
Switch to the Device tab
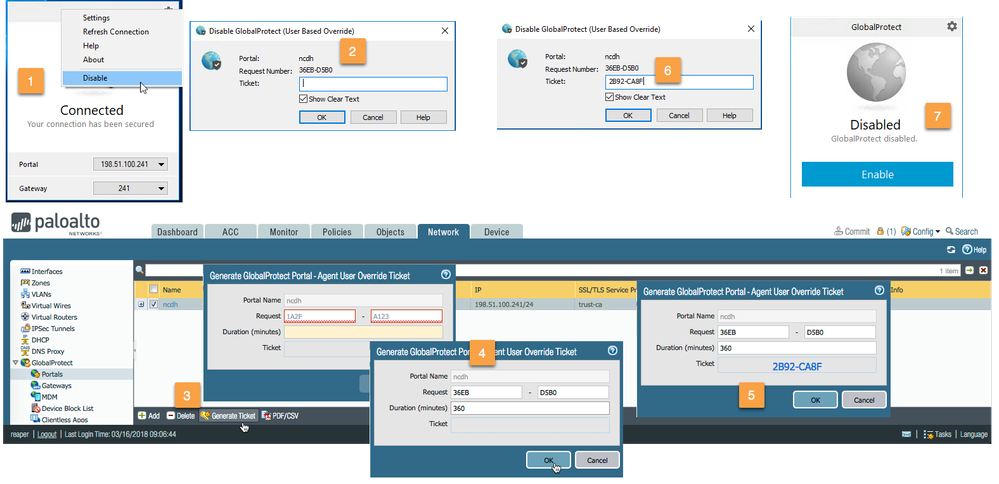pos(496,232)
